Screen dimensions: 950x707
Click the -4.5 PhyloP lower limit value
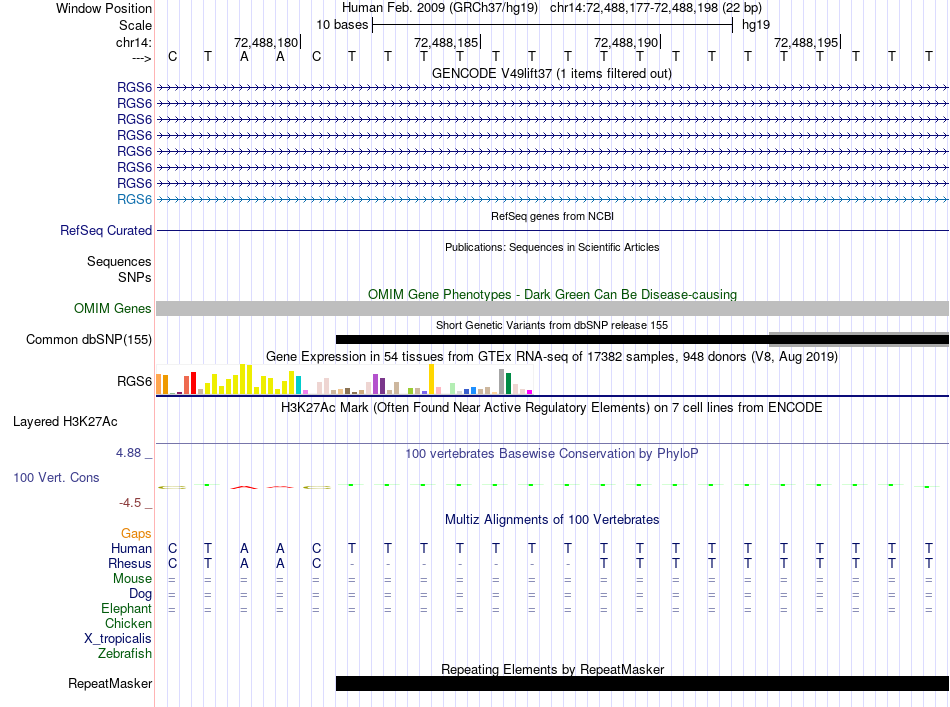(x=130, y=503)
